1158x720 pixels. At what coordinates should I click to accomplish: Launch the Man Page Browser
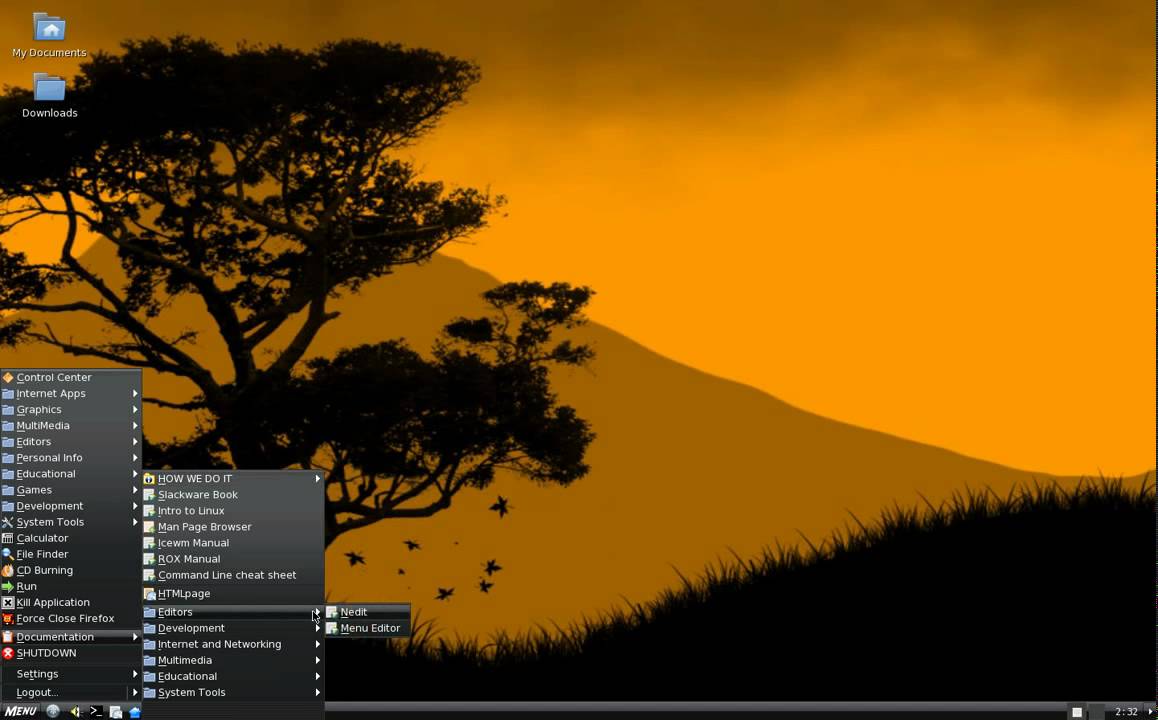coord(233,527)
